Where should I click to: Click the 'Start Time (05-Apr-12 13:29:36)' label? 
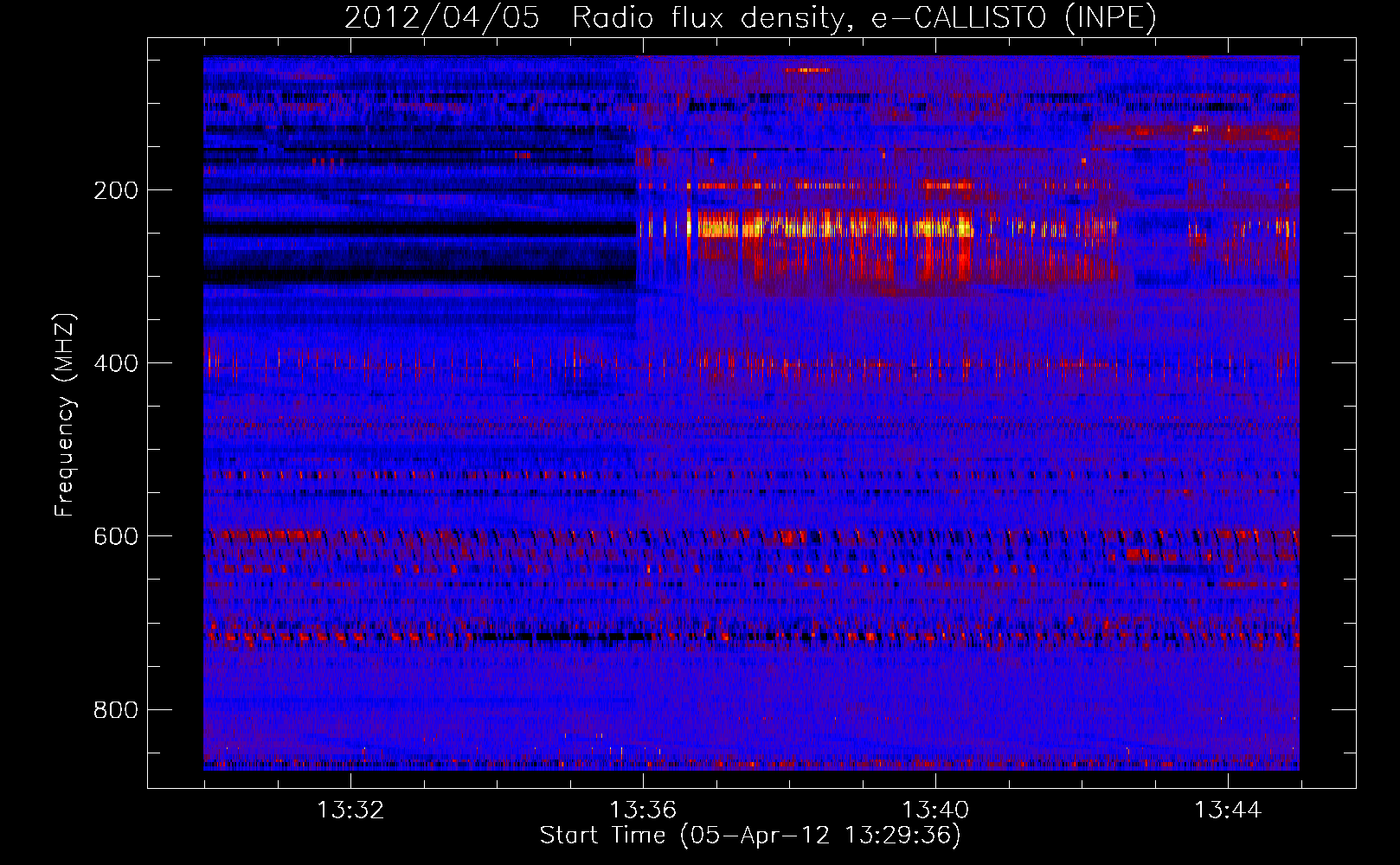750,836
